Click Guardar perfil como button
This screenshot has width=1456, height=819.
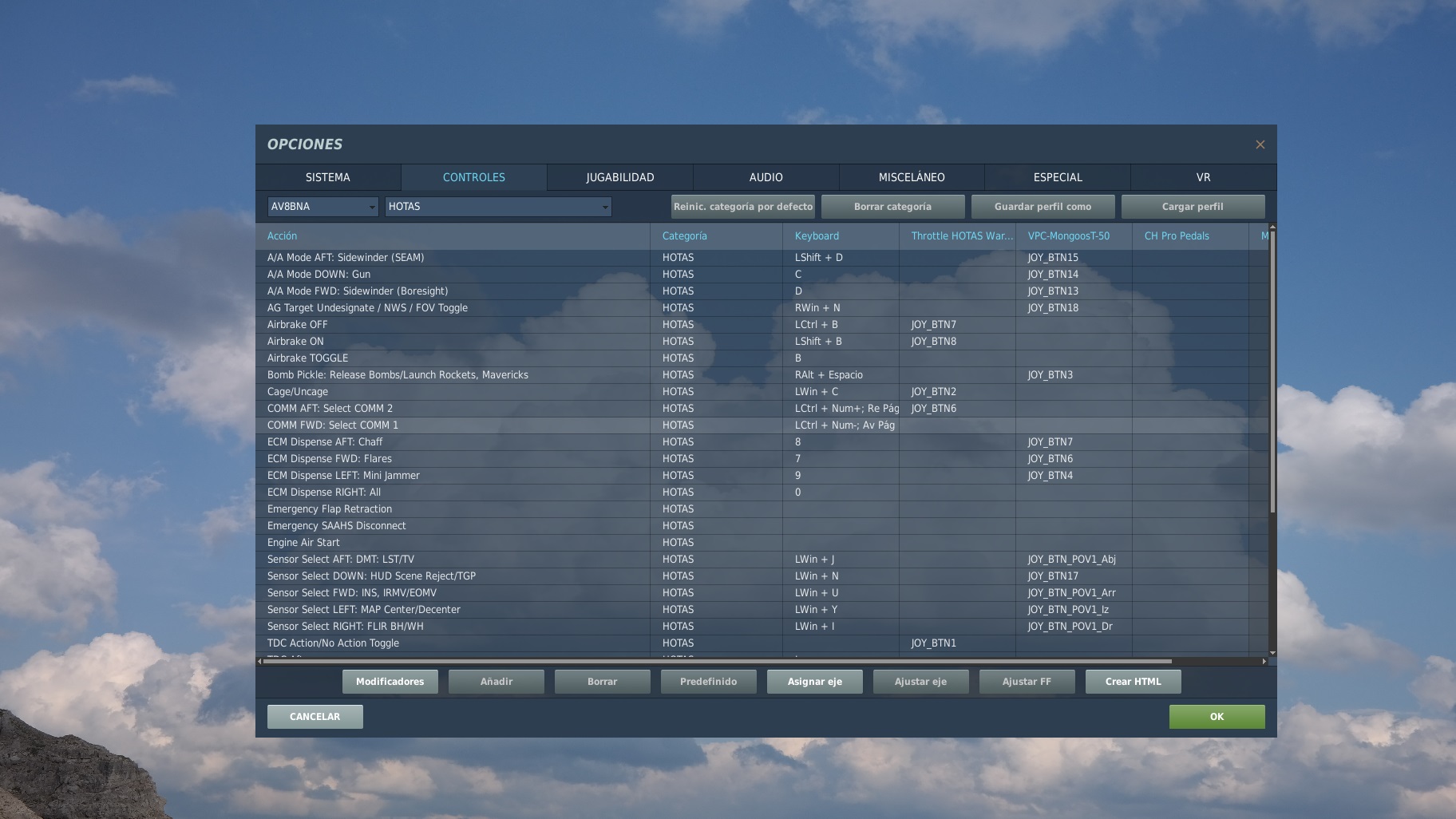coord(1043,207)
